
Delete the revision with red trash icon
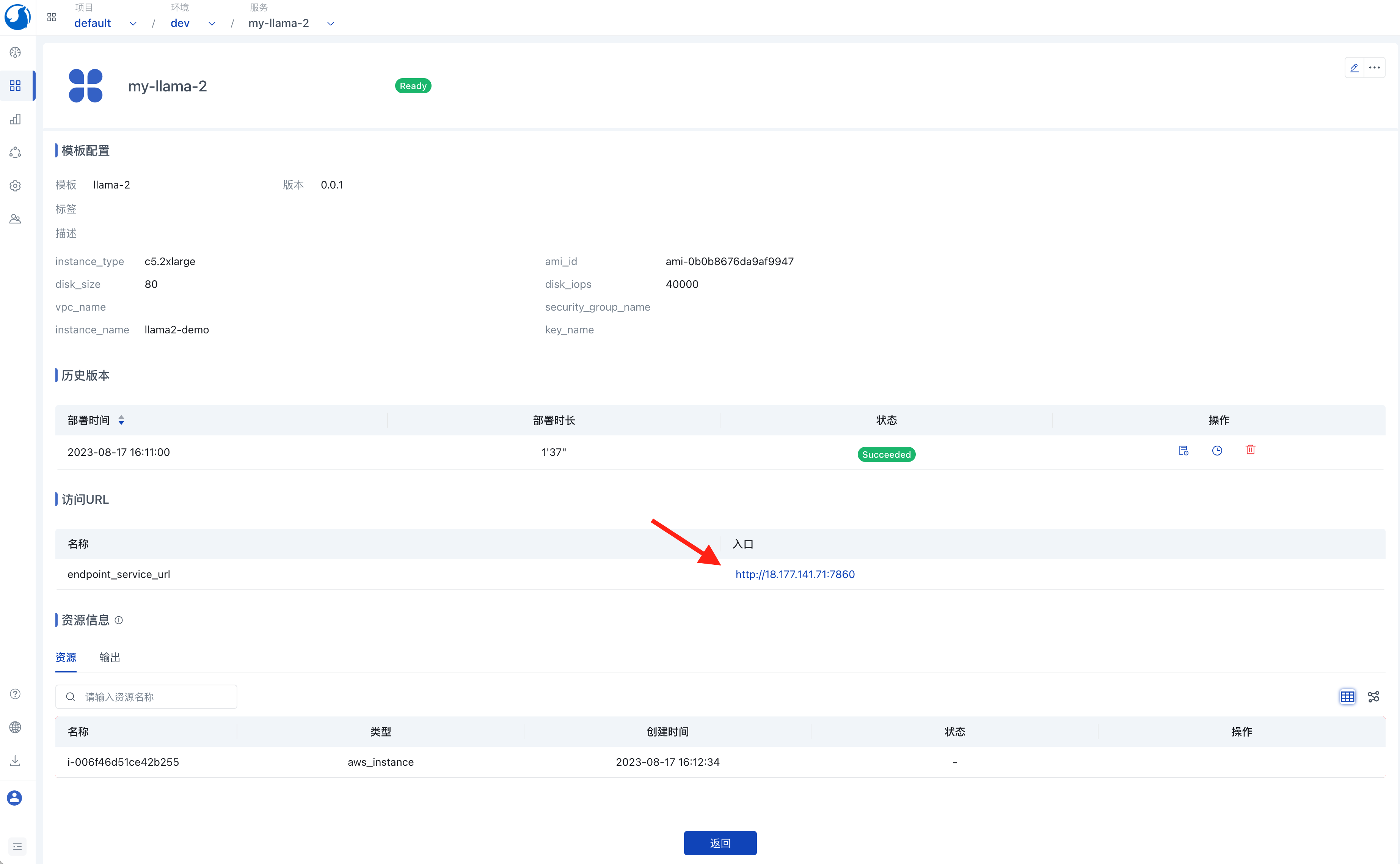click(1250, 450)
